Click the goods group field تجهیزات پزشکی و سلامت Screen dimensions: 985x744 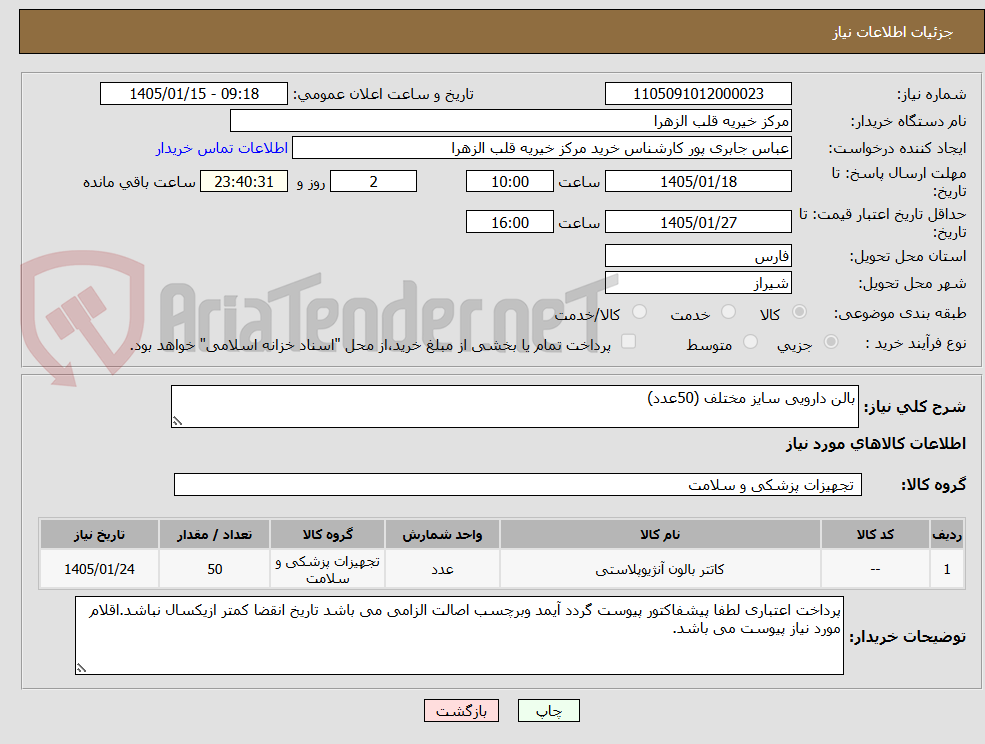(x=518, y=484)
